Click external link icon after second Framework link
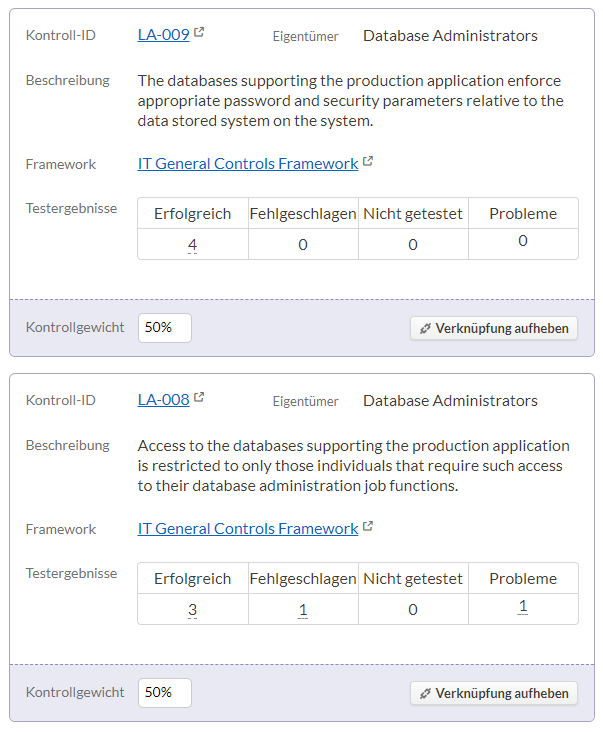 click(x=368, y=526)
